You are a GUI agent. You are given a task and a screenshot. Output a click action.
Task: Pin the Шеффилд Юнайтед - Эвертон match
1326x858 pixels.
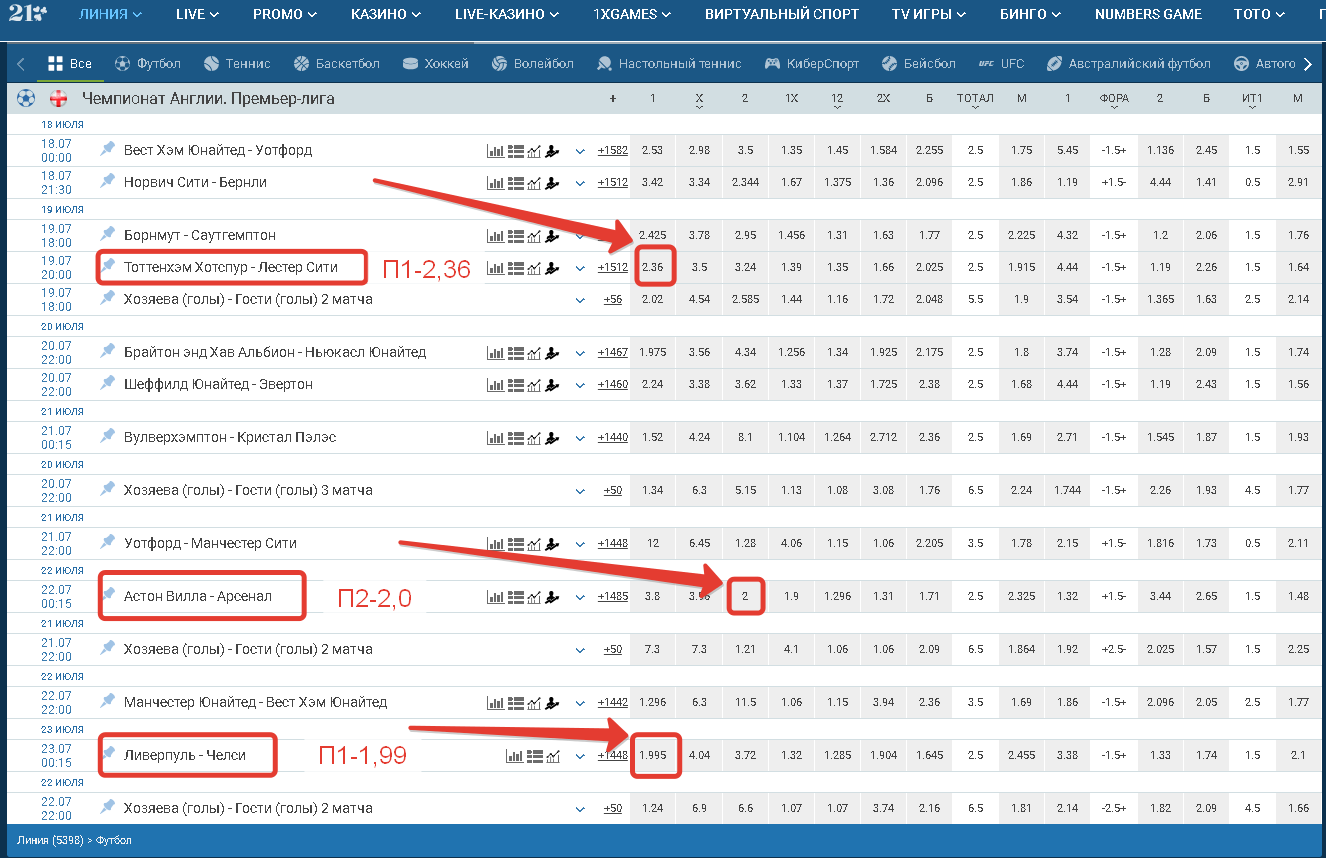(x=108, y=383)
